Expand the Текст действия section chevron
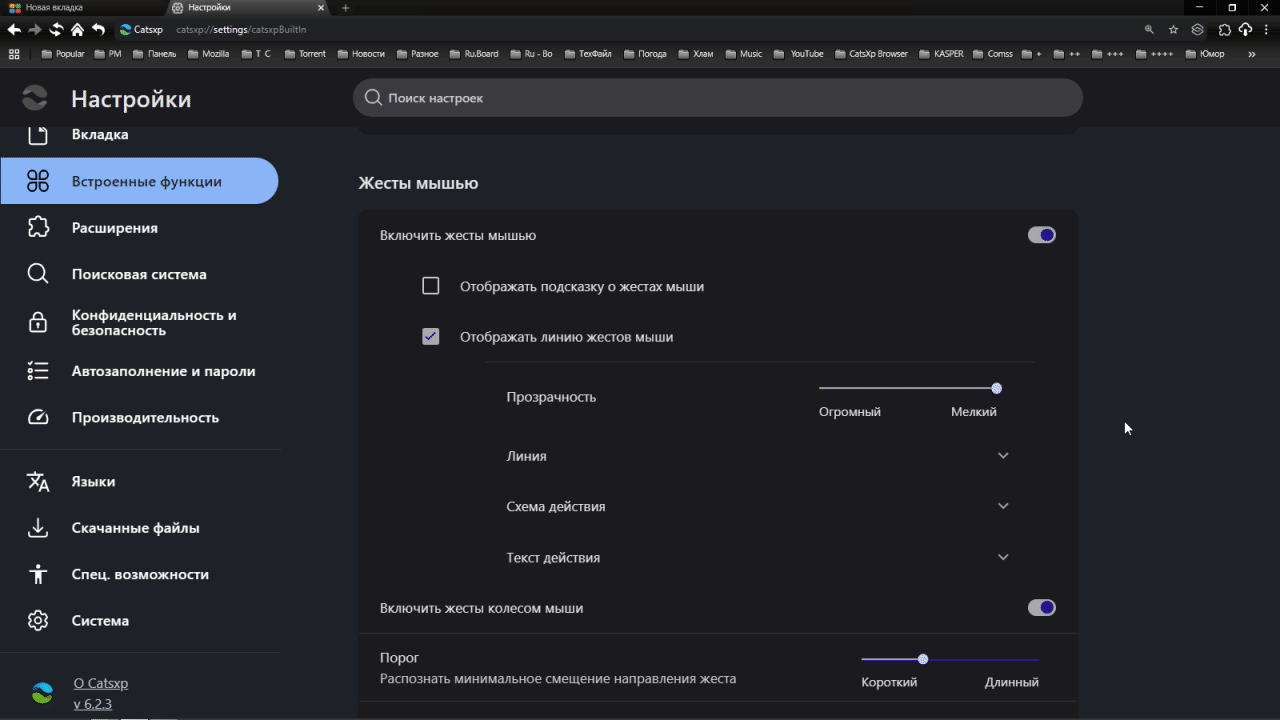1280x720 pixels. click(x=1003, y=557)
